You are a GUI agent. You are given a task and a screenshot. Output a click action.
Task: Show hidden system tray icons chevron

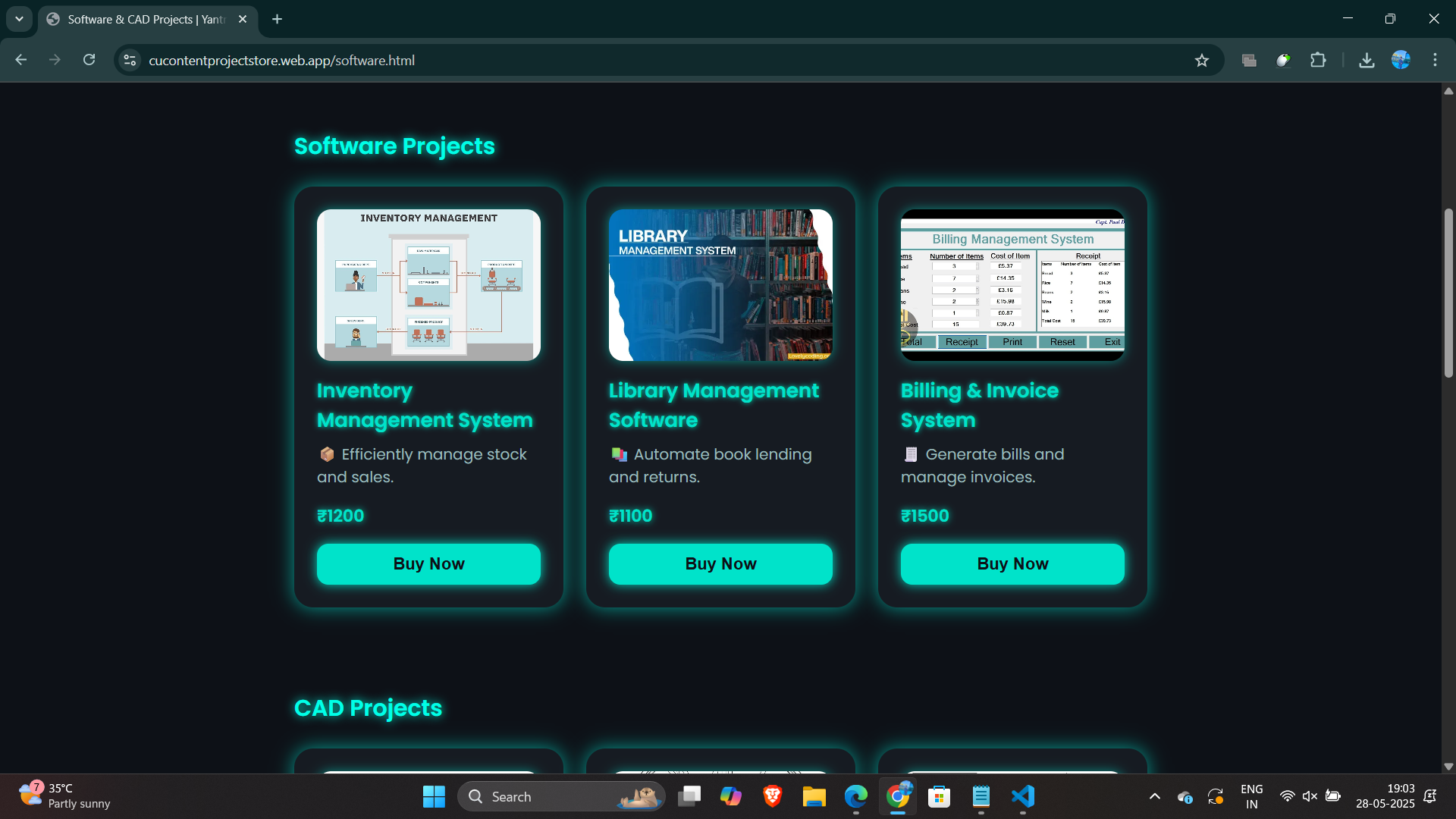(x=1154, y=796)
